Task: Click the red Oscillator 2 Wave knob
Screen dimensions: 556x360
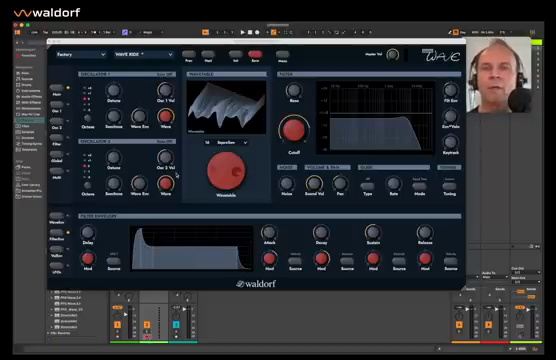Action: tap(165, 183)
